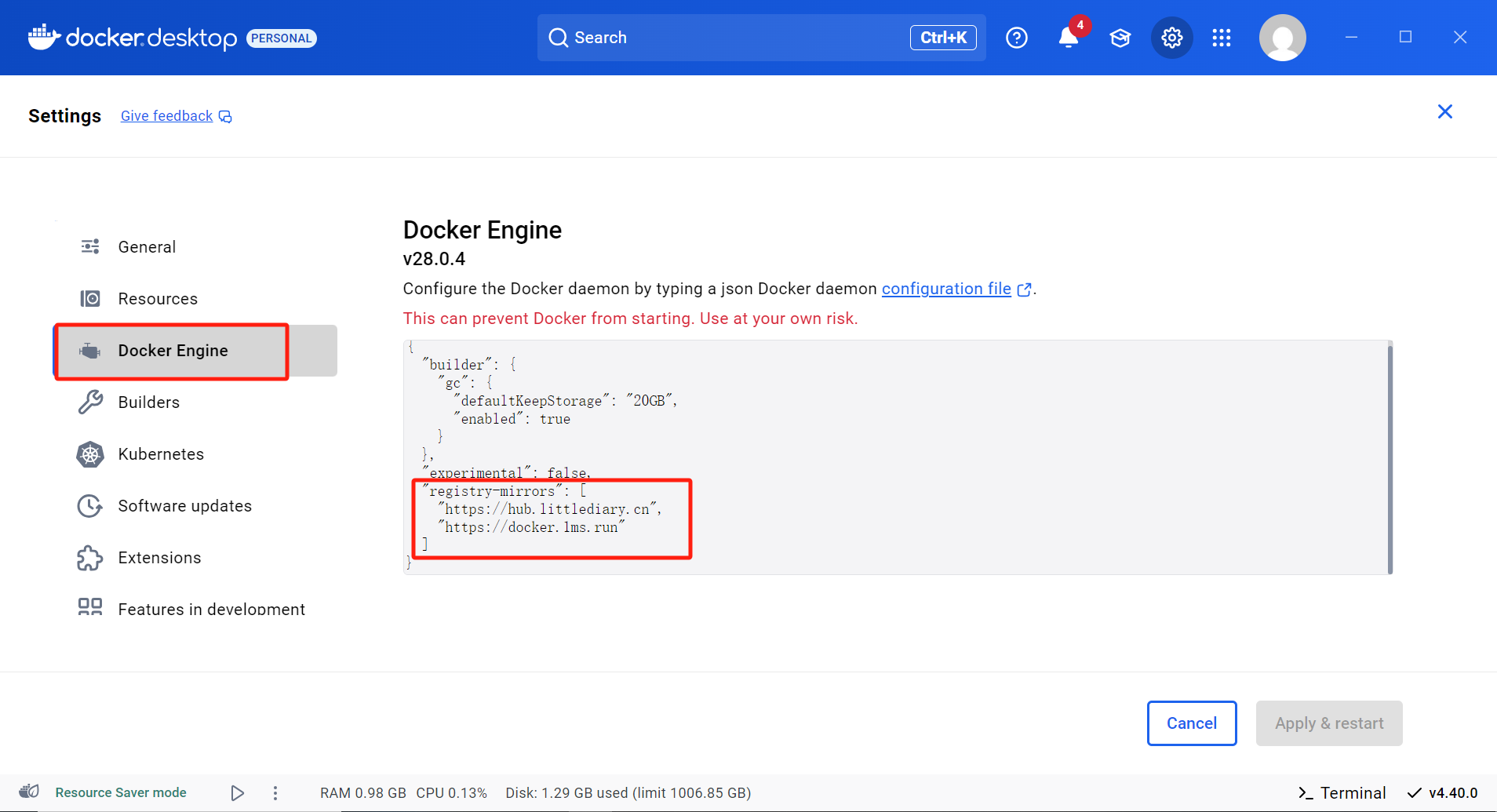Click the "defaultKeepStorage" line in editor
Screen dimensions: 1497x812
565,401
